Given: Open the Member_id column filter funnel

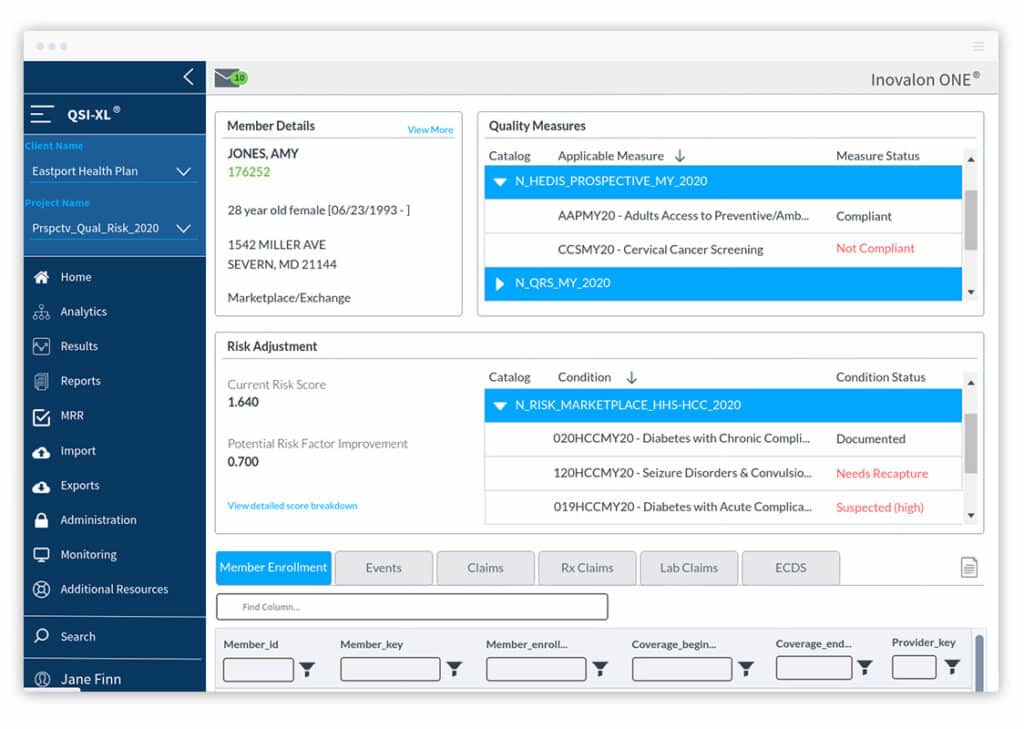Looking at the screenshot, I should [307, 669].
